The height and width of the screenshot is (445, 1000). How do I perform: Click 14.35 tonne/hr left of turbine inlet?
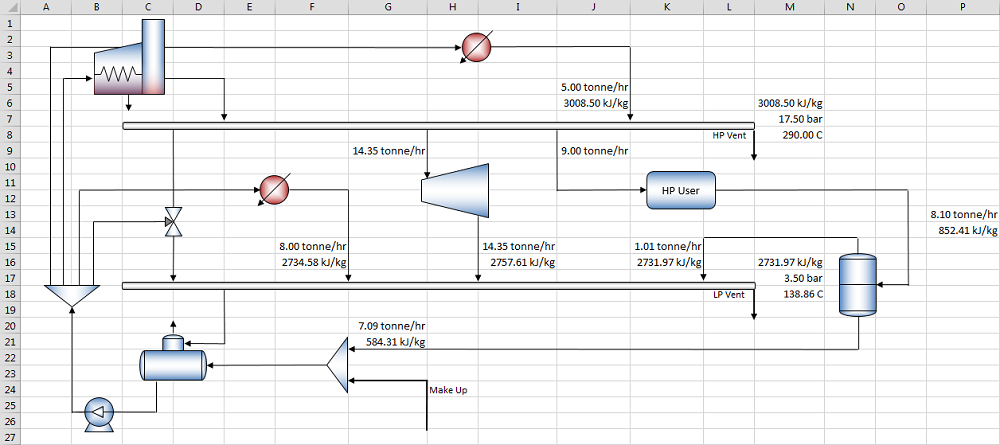pos(389,151)
